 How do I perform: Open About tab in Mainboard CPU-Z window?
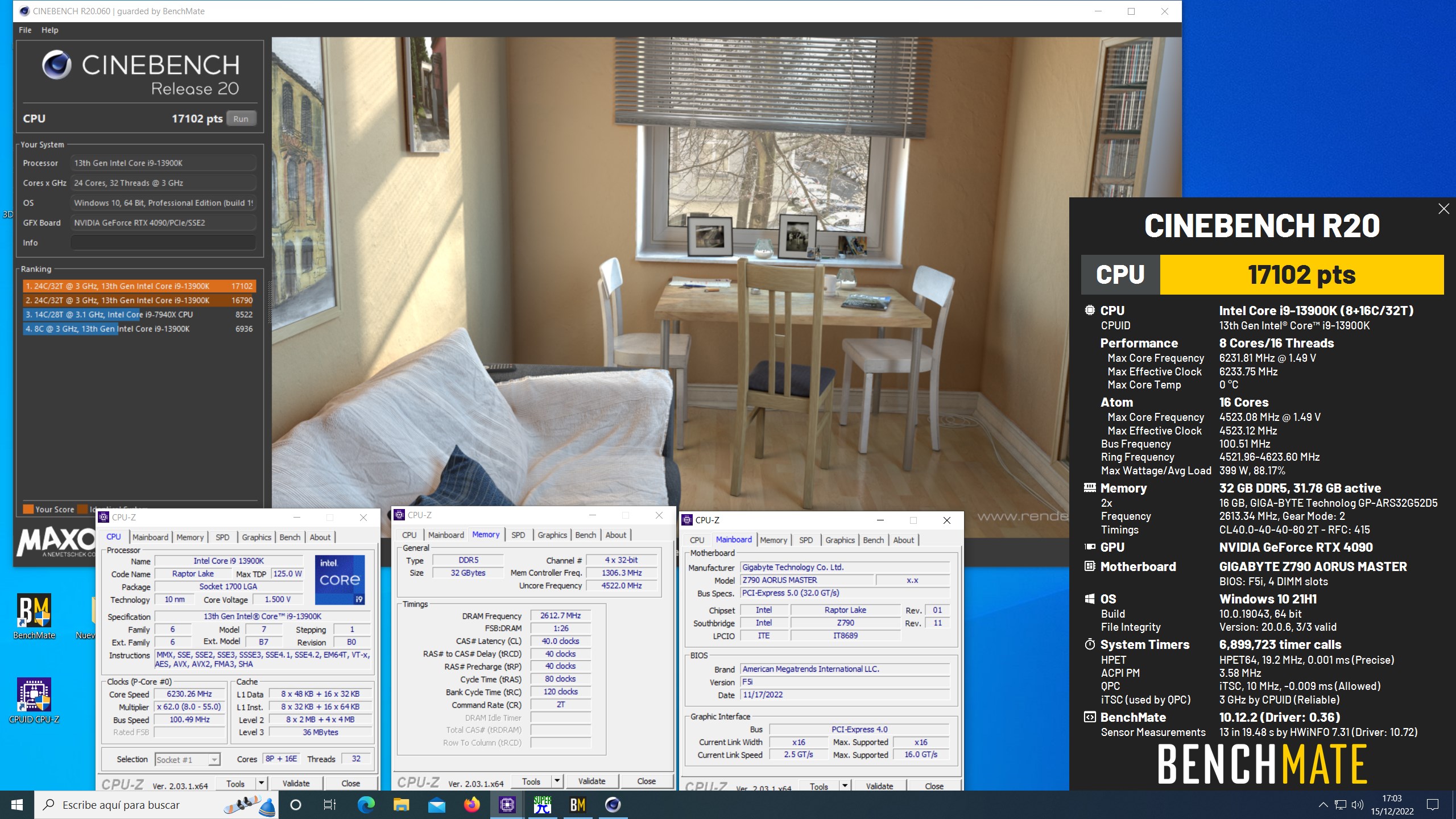click(903, 540)
